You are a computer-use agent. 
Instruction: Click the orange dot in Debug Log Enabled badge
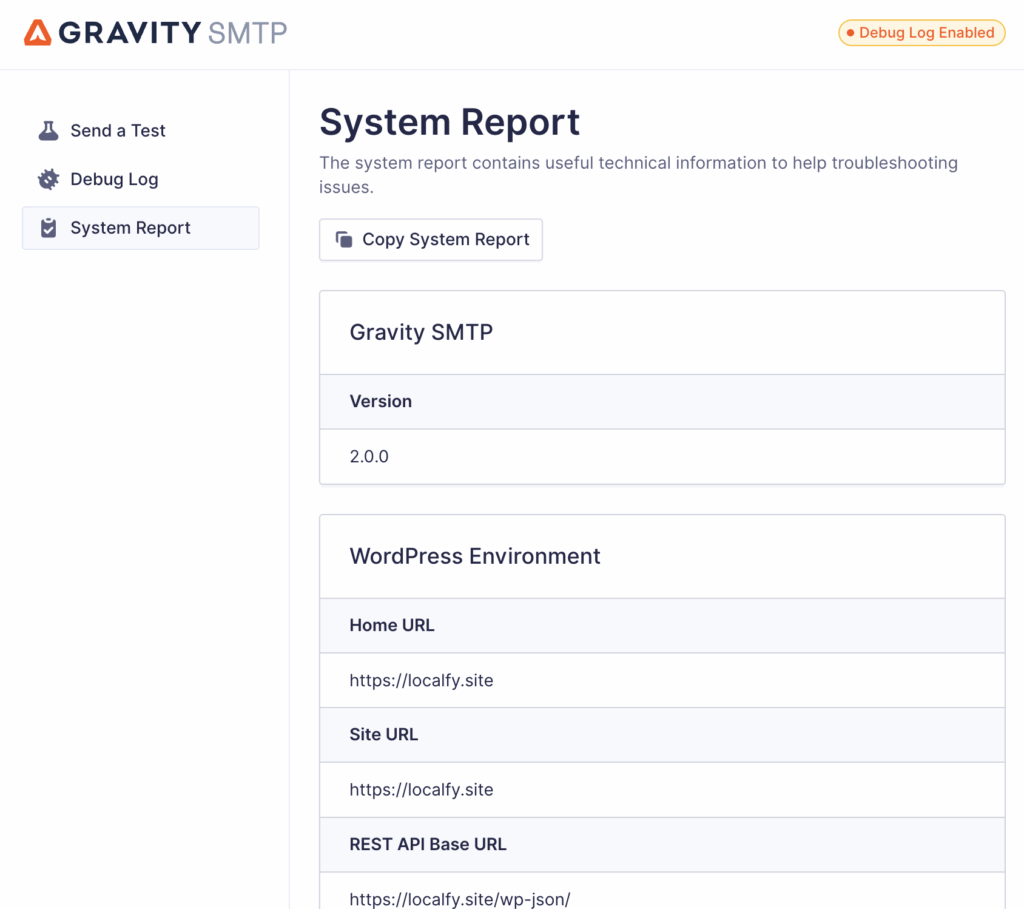click(853, 32)
